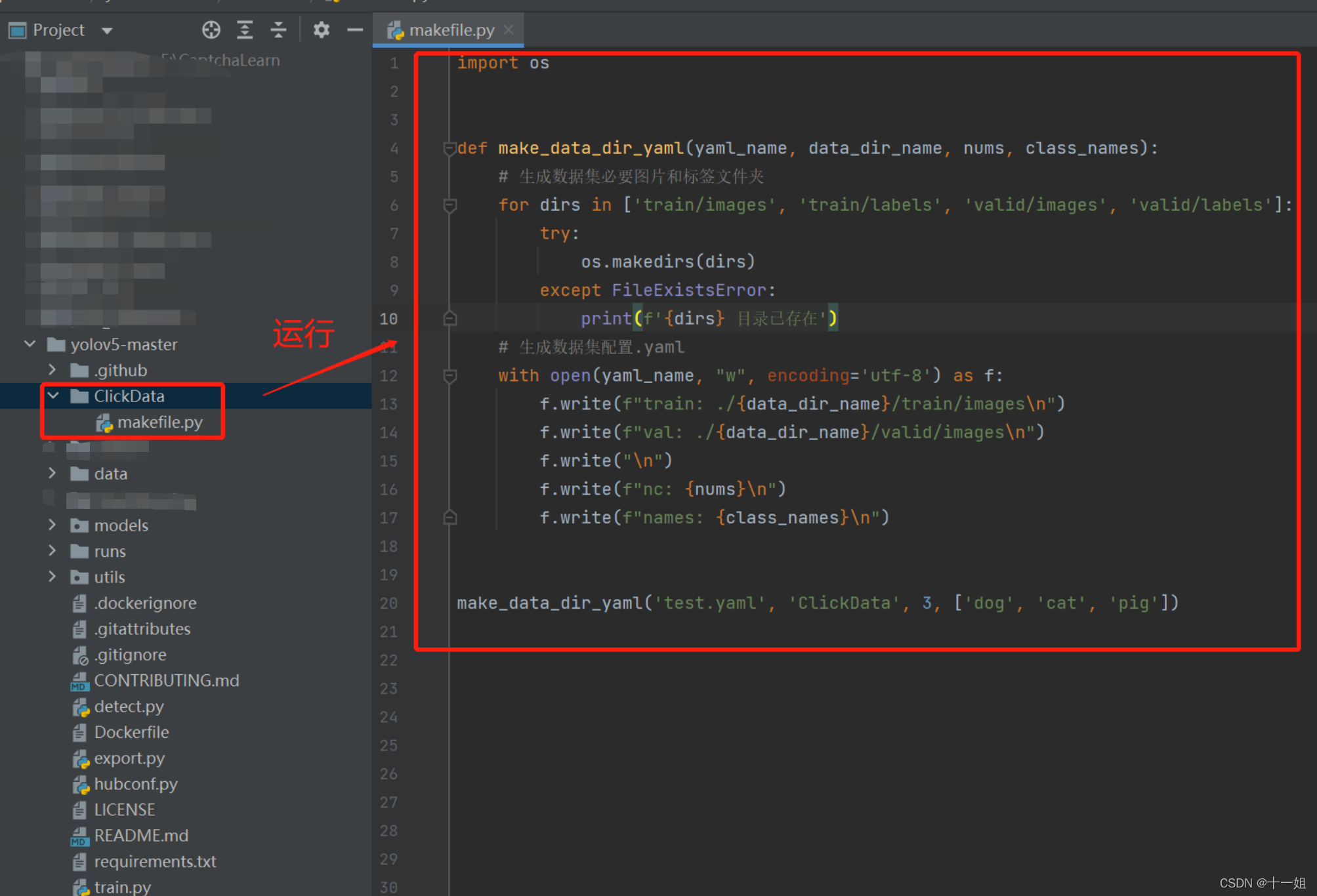
Task: Click the models folder icon
Action: pyautogui.click(x=79, y=525)
